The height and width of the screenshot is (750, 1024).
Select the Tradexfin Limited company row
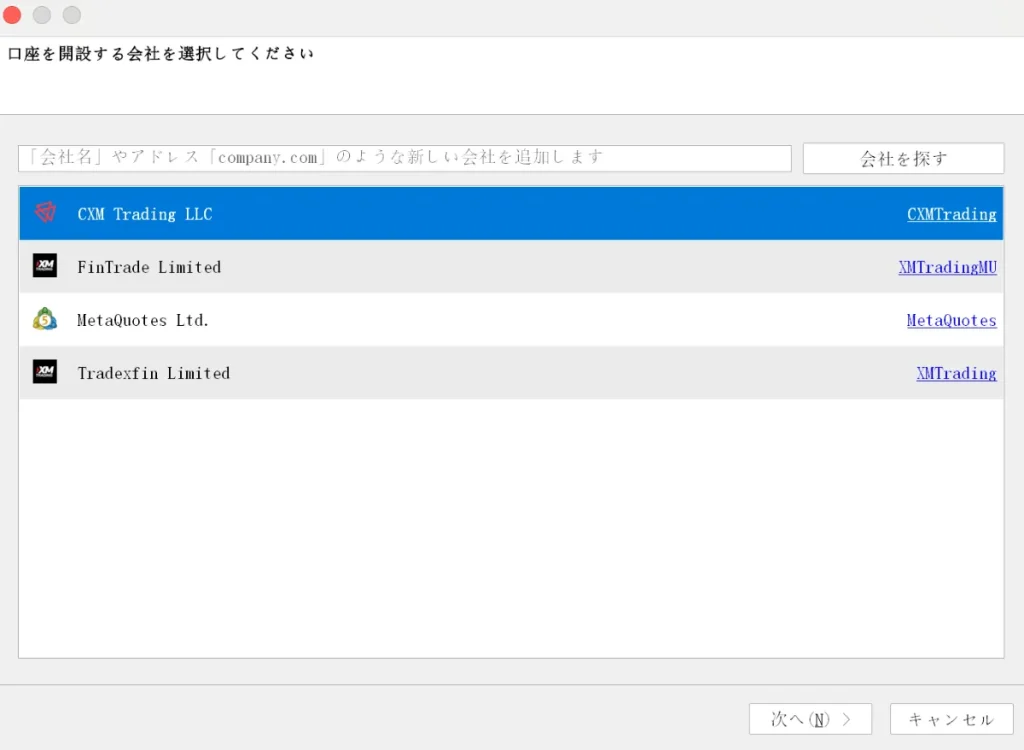(500, 373)
